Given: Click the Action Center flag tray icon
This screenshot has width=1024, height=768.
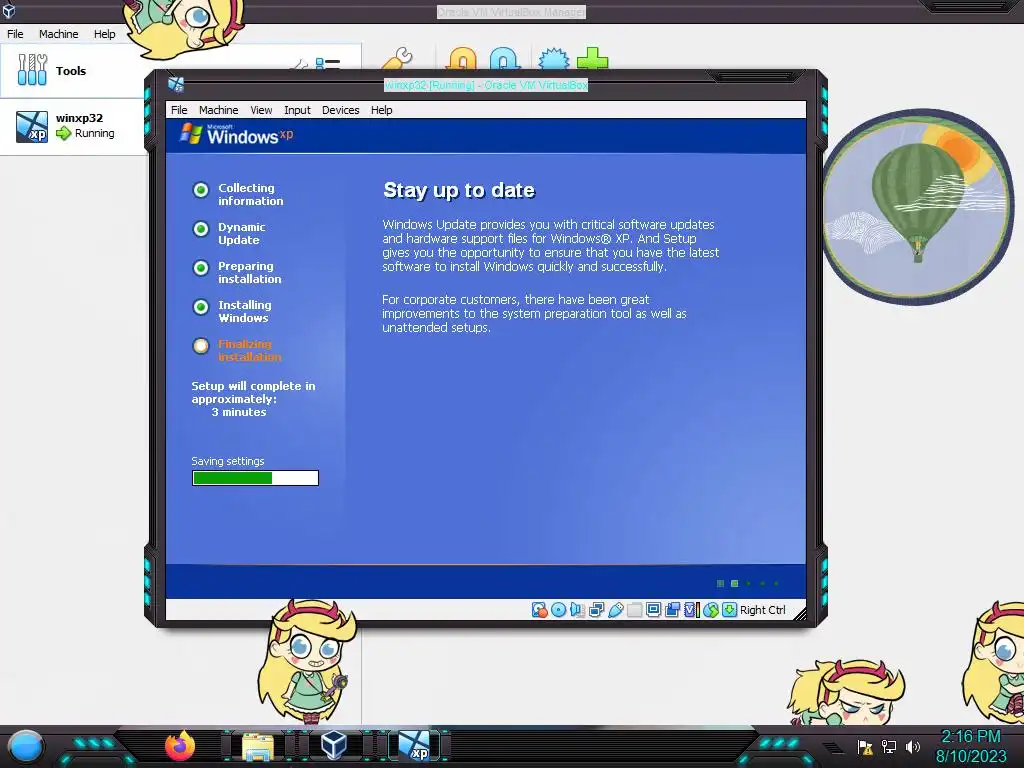Looking at the screenshot, I should tap(865, 746).
